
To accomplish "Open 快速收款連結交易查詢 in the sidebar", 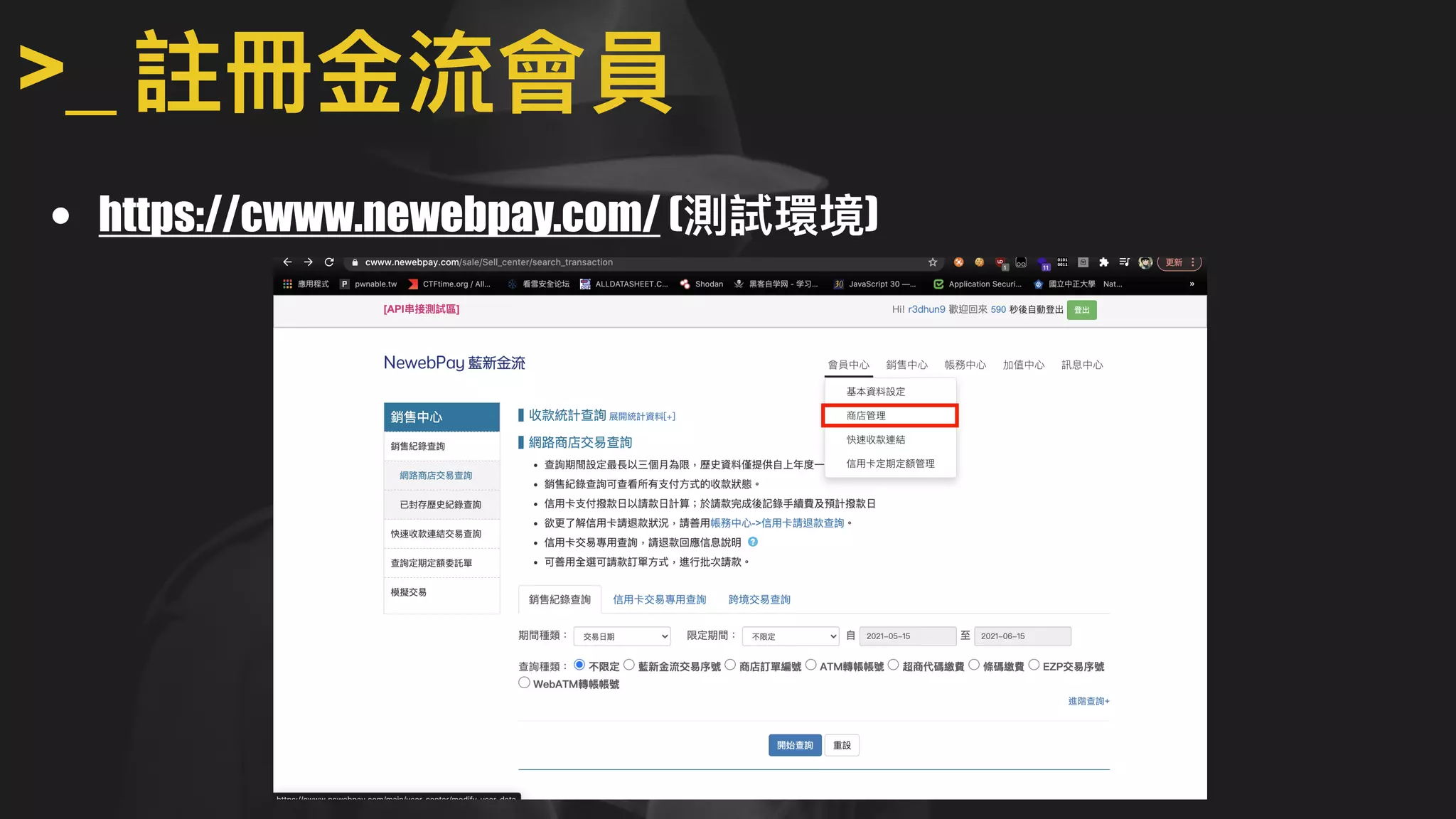I will click(x=441, y=534).
